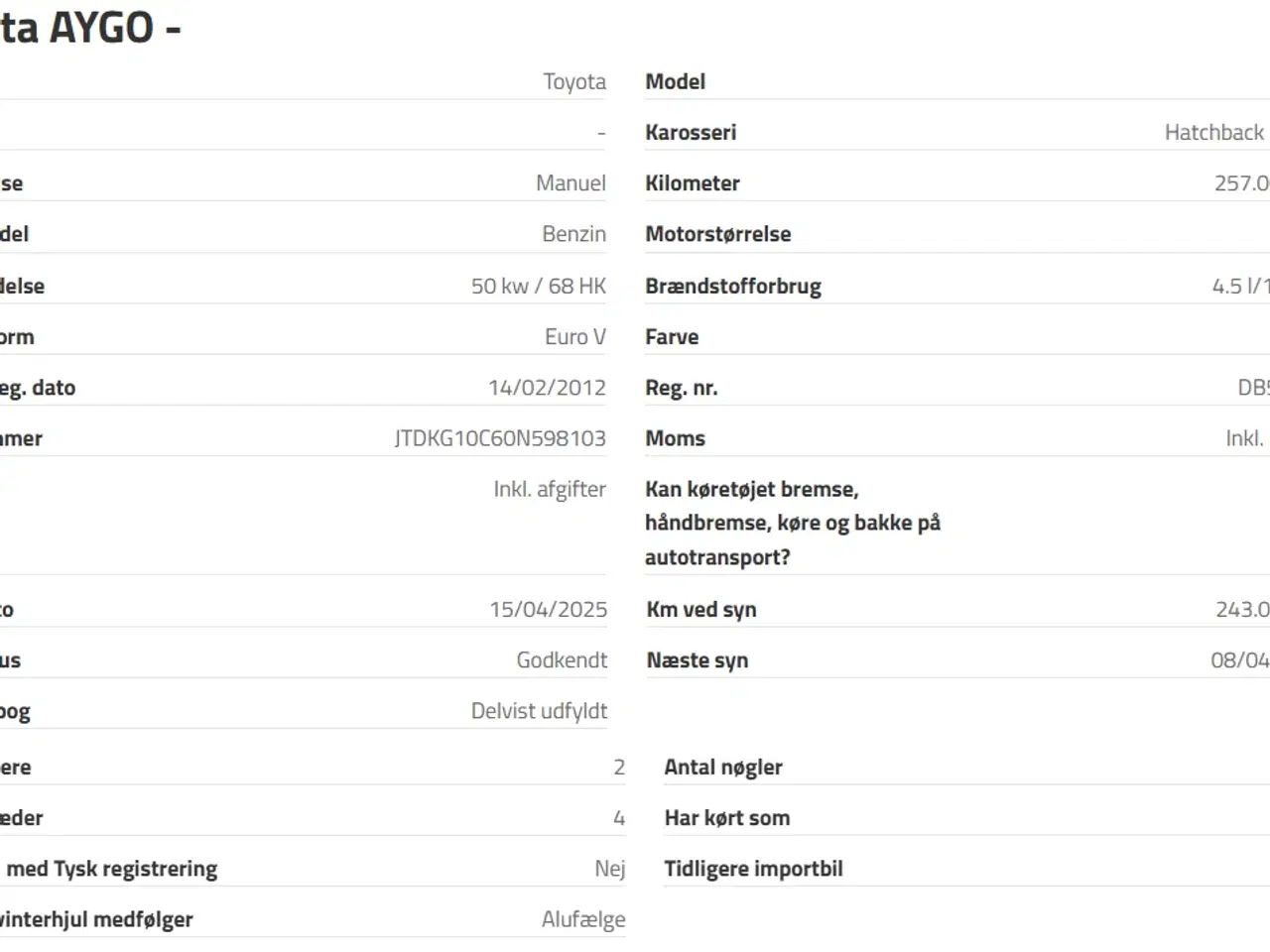
Task: Click the Euro V emission value
Action: point(574,336)
